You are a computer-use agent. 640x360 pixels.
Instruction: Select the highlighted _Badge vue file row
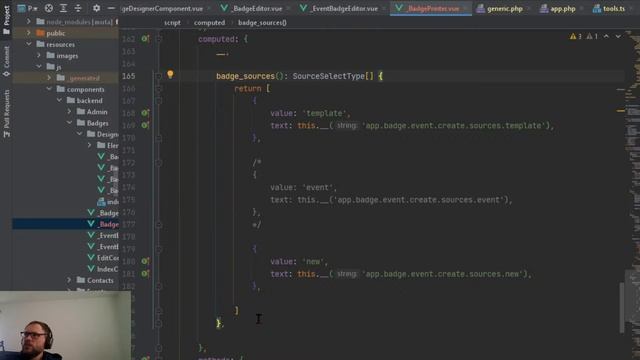tap(65, 224)
